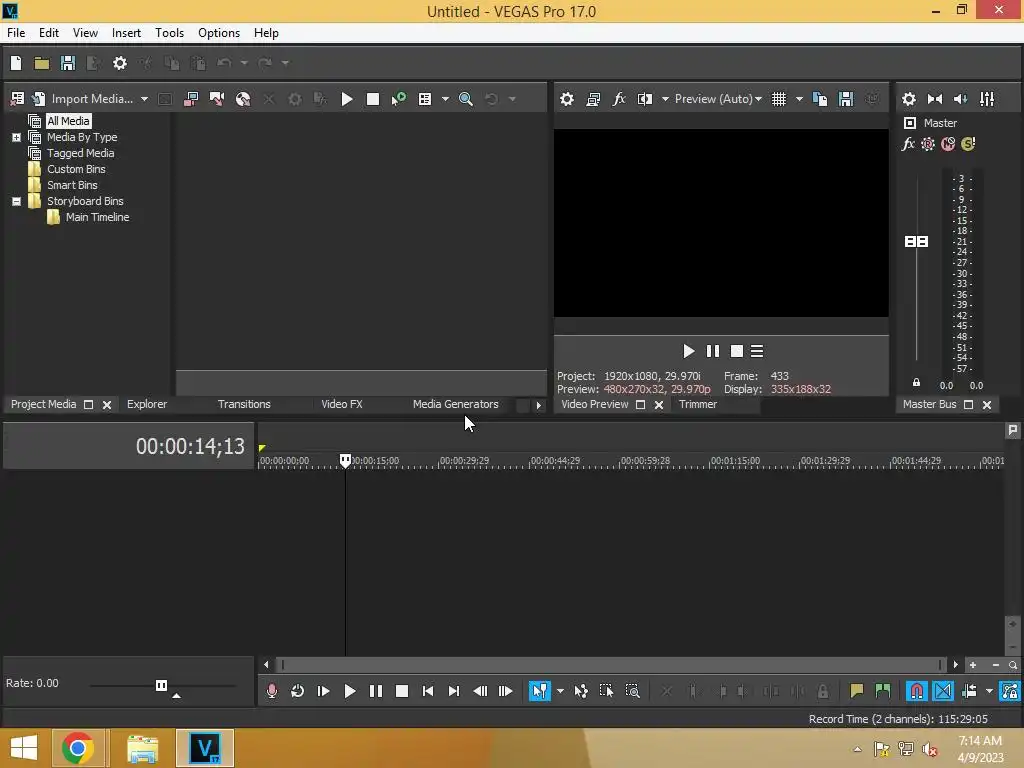Open Video Preview properties gear
This screenshot has height=768, width=1024.
coord(567,99)
